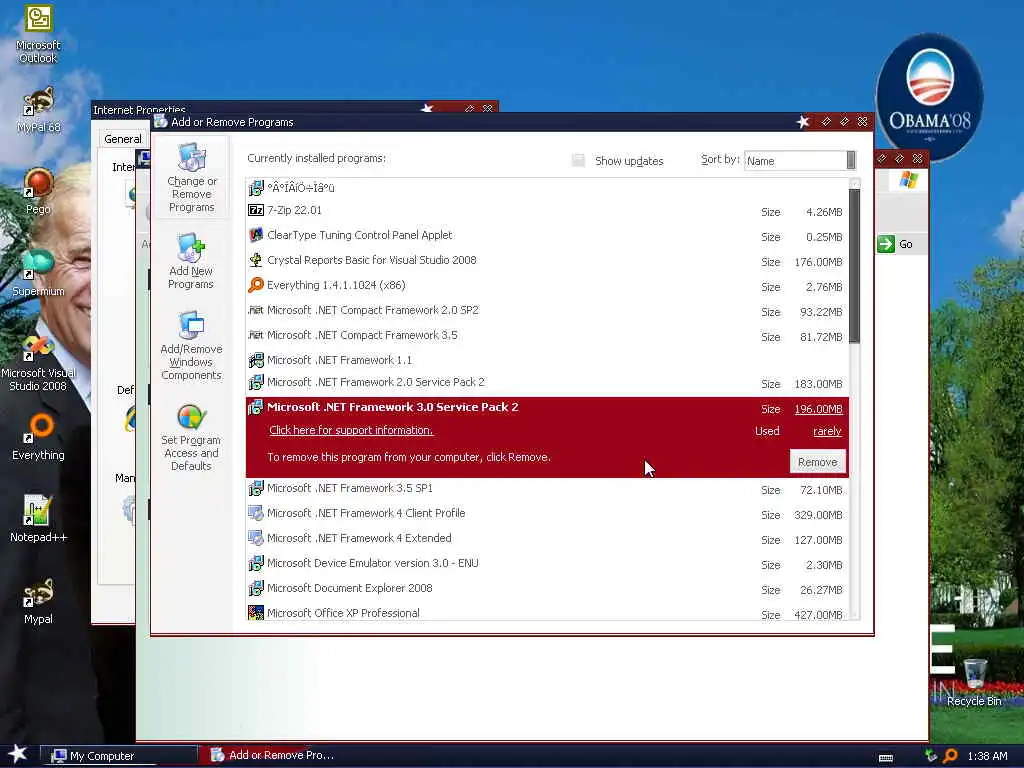
Task: Click the programs list vertical scrollbar thumb
Action: pyautogui.click(x=854, y=266)
